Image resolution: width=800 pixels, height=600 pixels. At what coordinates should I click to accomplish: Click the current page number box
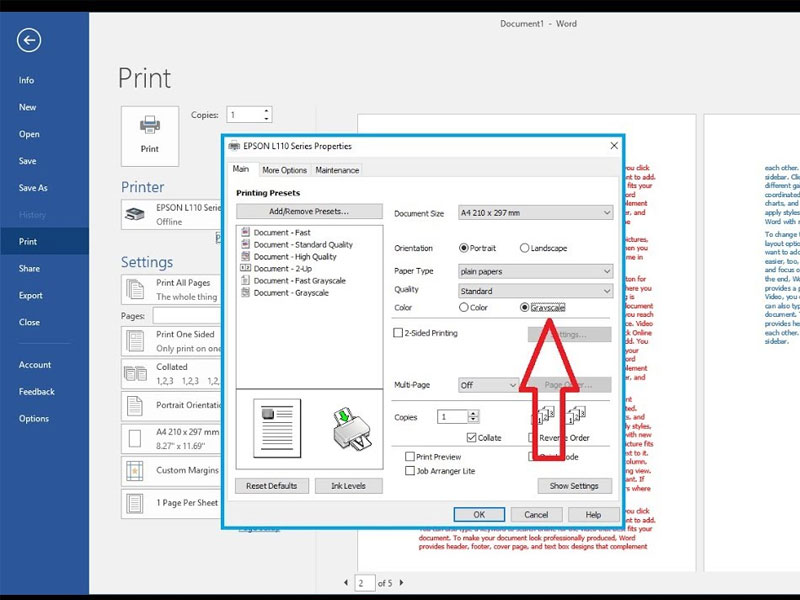tap(365, 583)
